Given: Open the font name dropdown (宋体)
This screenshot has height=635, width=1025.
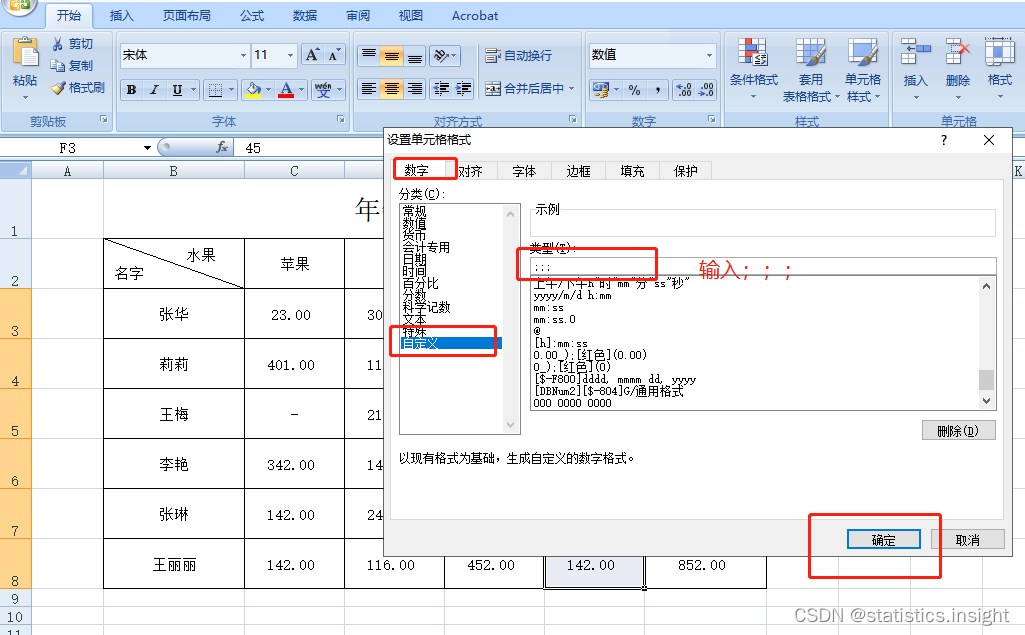Looking at the screenshot, I should point(243,56).
